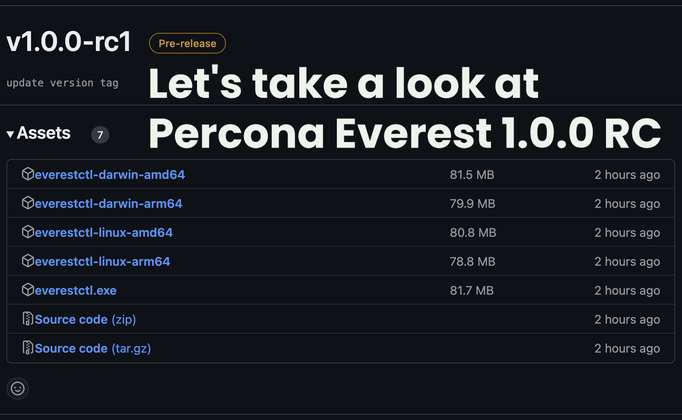Image resolution: width=682 pixels, height=420 pixels.
Task: Click the package icon beside everestctl-darwin-arm64
Action: coord(28,203)
